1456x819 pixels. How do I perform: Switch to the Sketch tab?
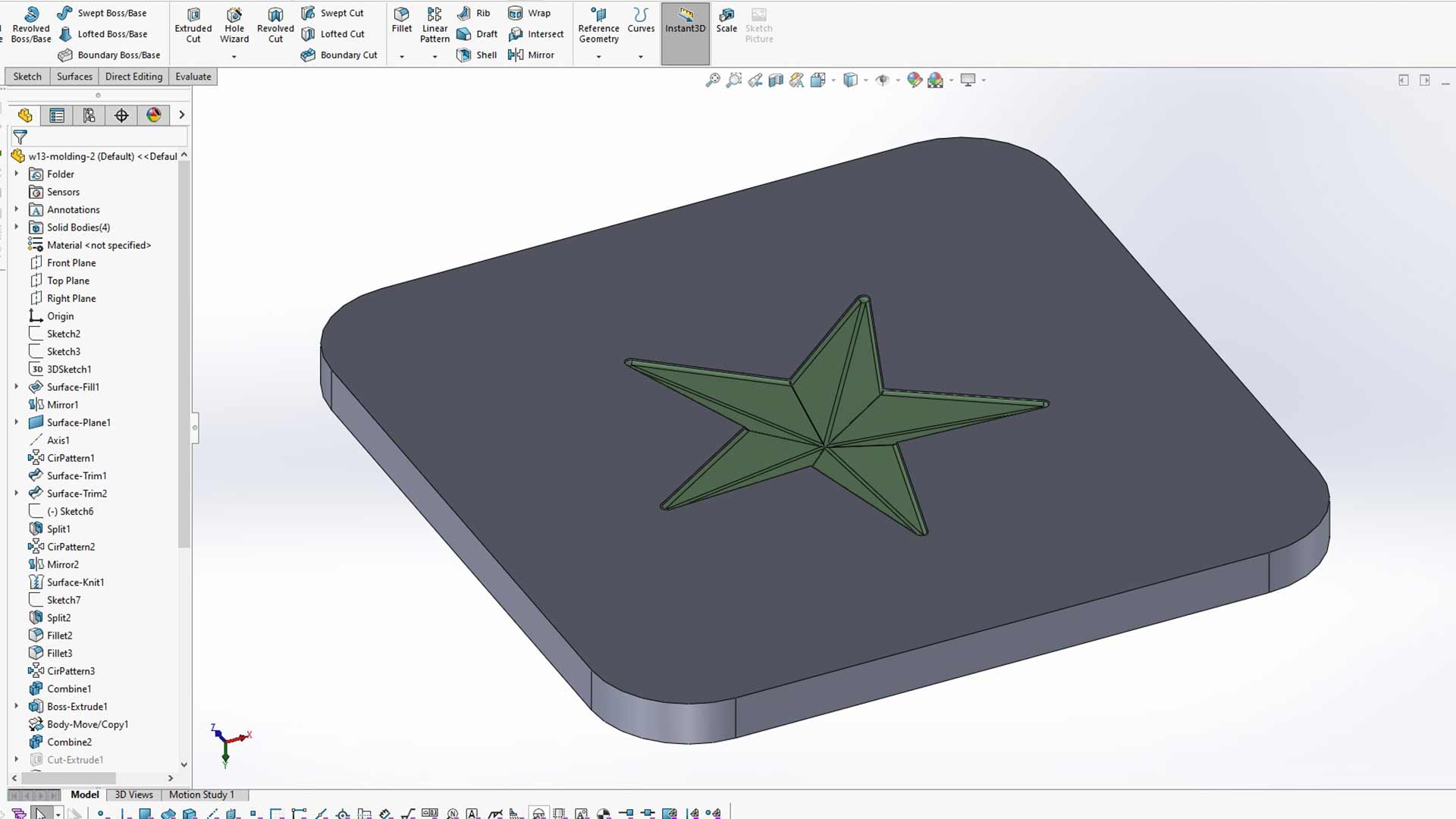(x=27, y=77)
